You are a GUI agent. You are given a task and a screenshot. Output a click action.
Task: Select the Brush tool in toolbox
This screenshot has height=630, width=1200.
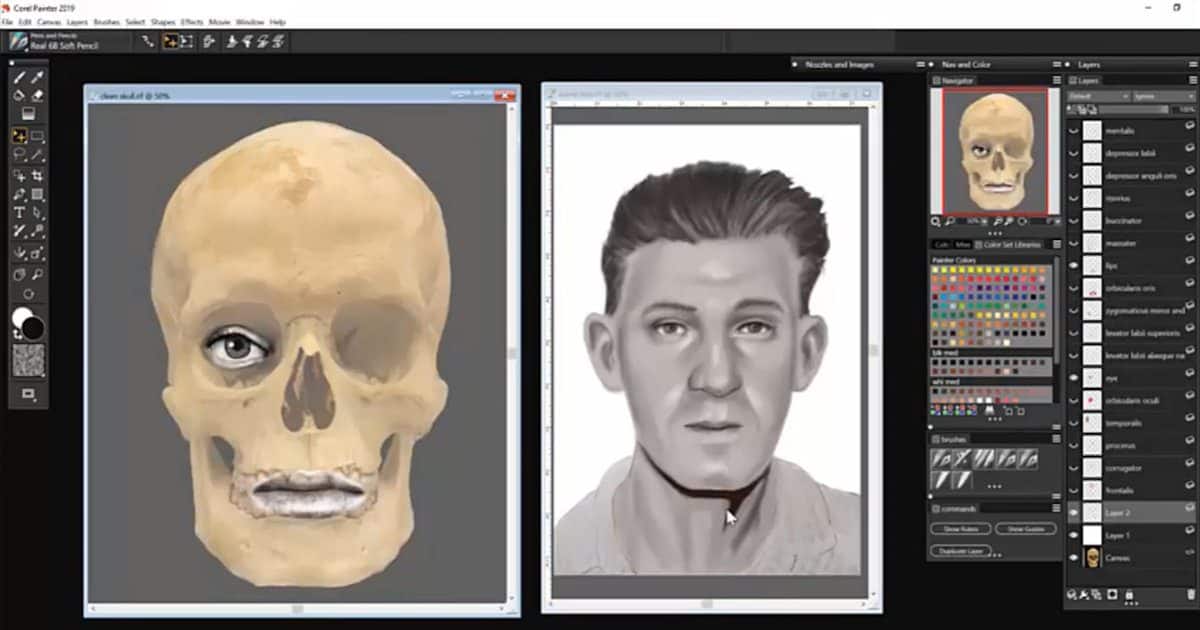coord(19,77)
